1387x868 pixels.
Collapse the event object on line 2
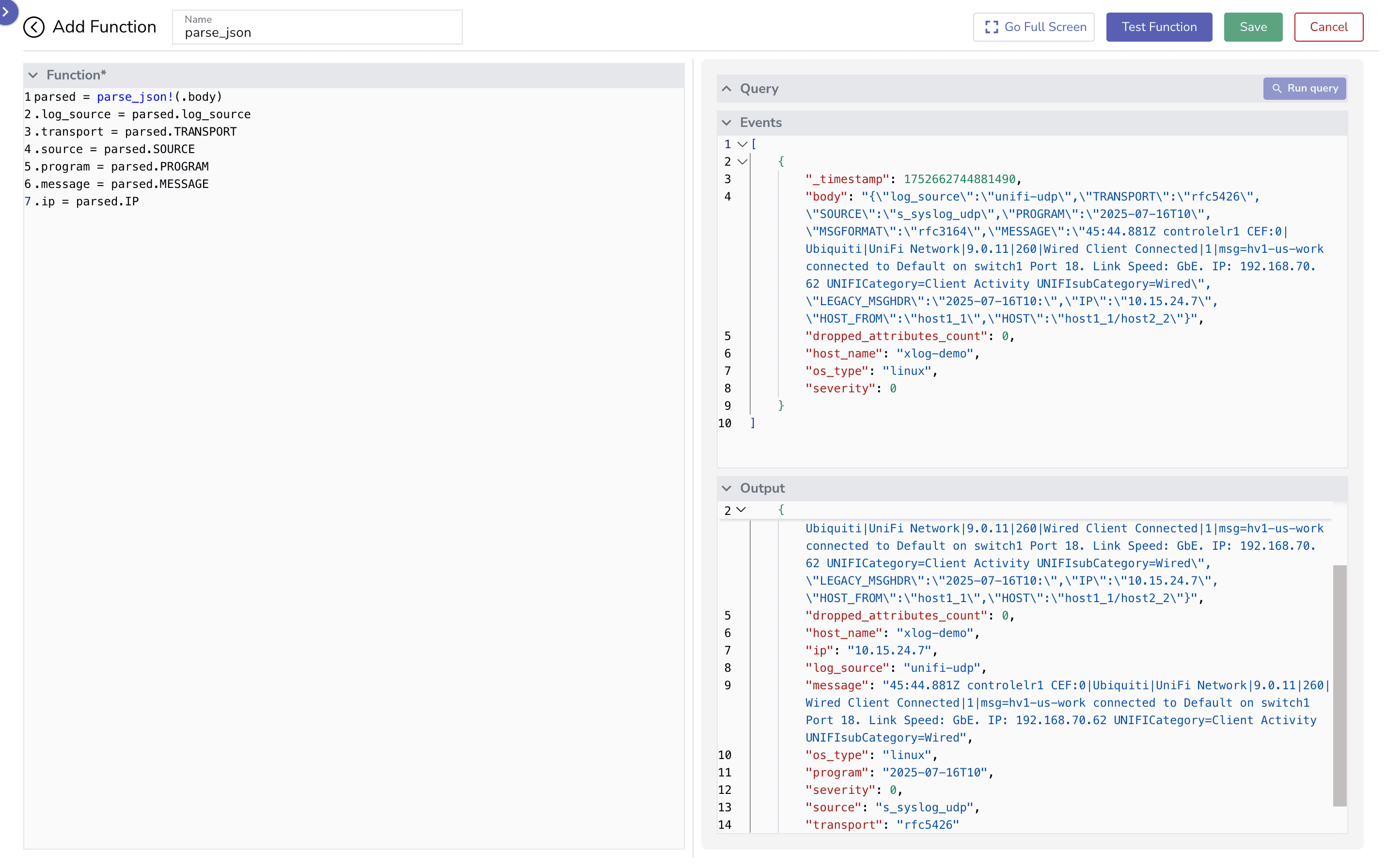point(742,162)
